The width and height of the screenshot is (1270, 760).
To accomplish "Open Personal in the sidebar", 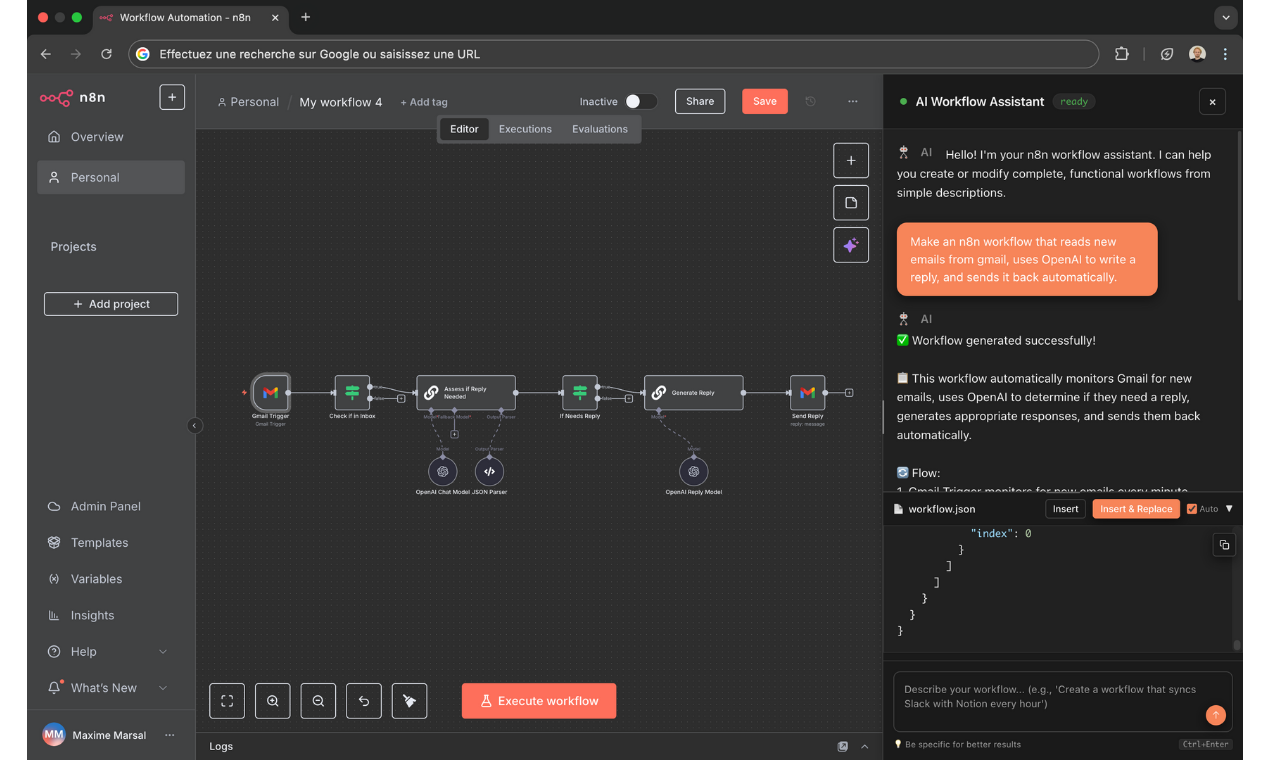I will pos(111,177).
